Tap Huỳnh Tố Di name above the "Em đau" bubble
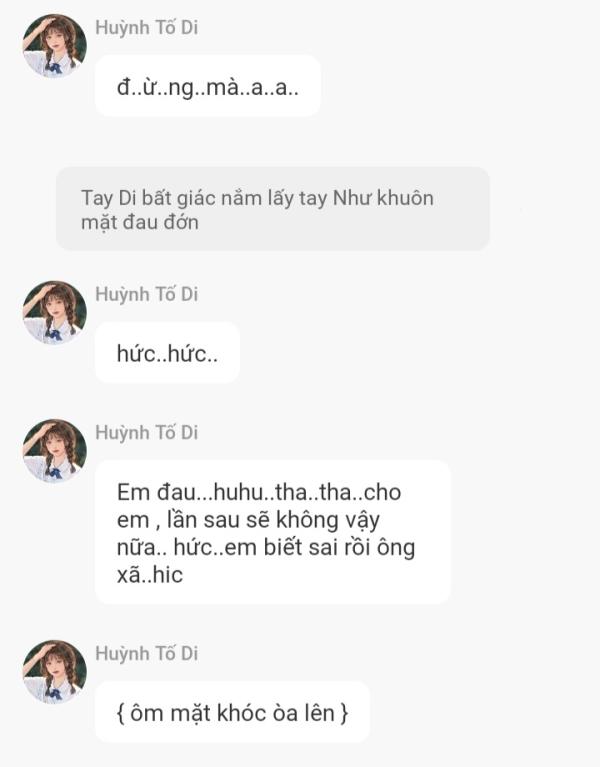Image resolution: width=600 pixels, height=767 pixels. coord(147,432)
